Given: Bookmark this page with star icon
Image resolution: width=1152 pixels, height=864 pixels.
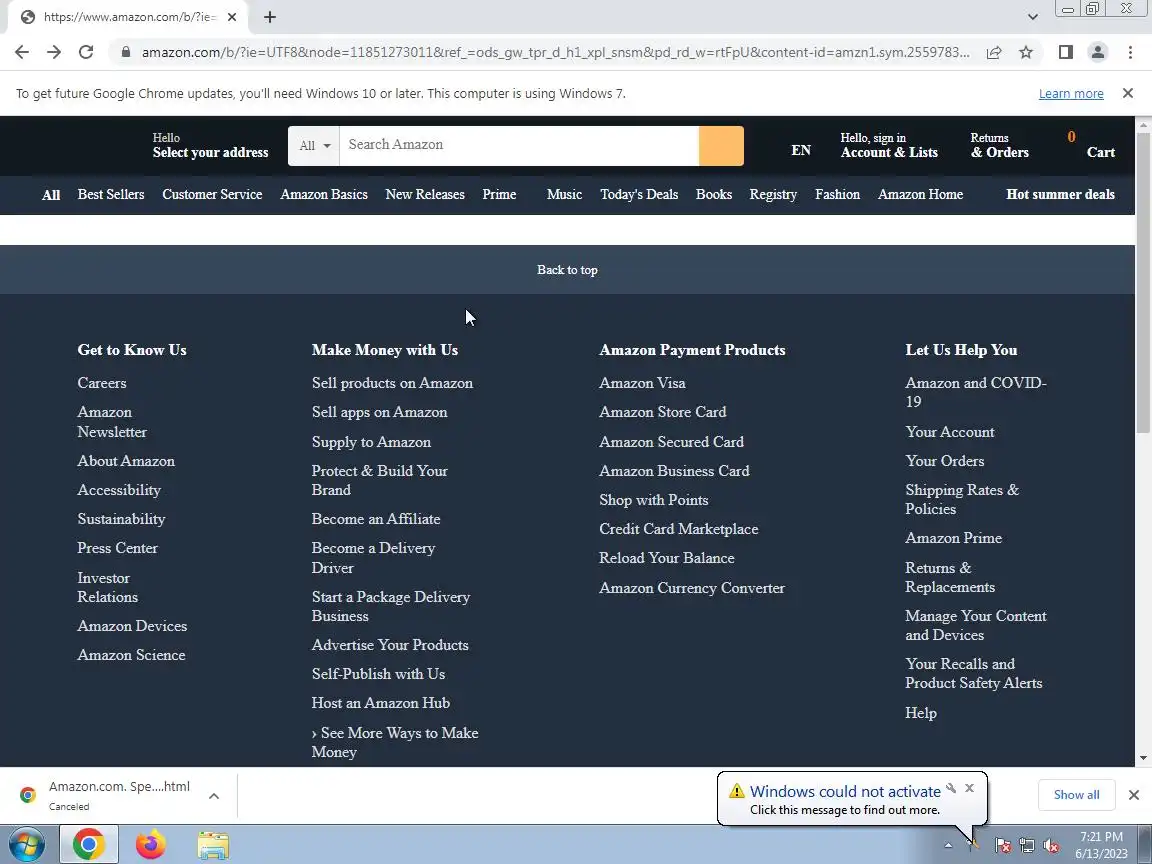Looking at the screenshot, I should click(1026, 52).
